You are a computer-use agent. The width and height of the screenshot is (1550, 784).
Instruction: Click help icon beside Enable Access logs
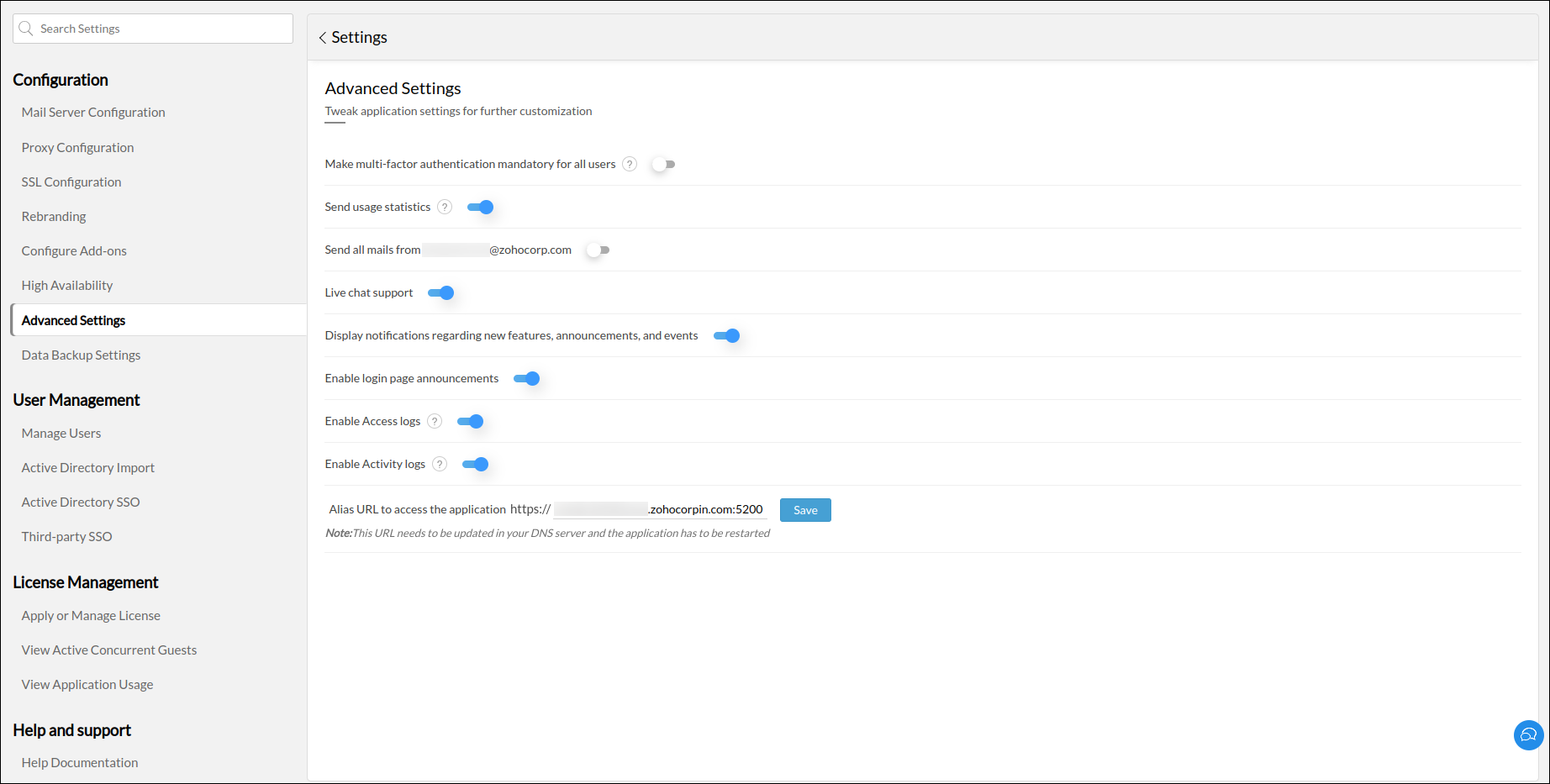point(435,421)
